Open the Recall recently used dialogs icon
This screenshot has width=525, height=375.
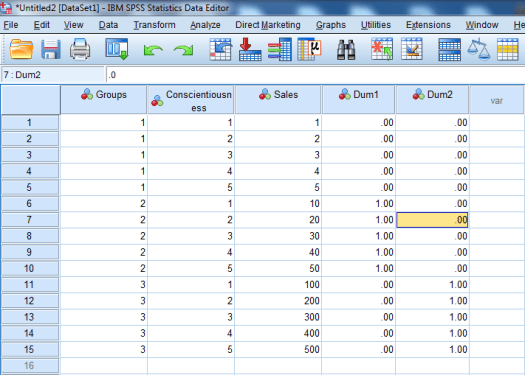[x=117, y=49]
